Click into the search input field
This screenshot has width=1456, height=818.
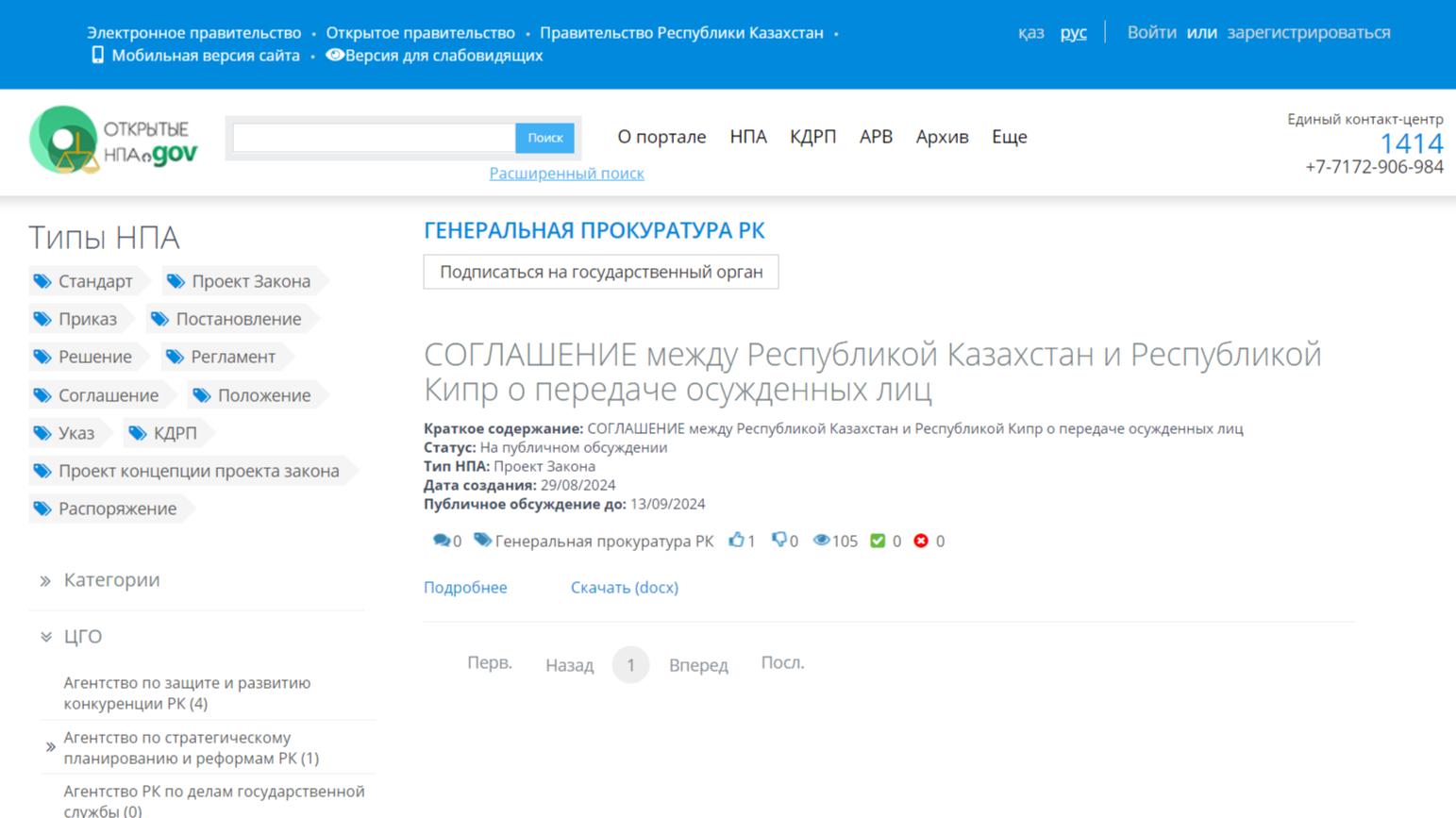coord(374,138)
